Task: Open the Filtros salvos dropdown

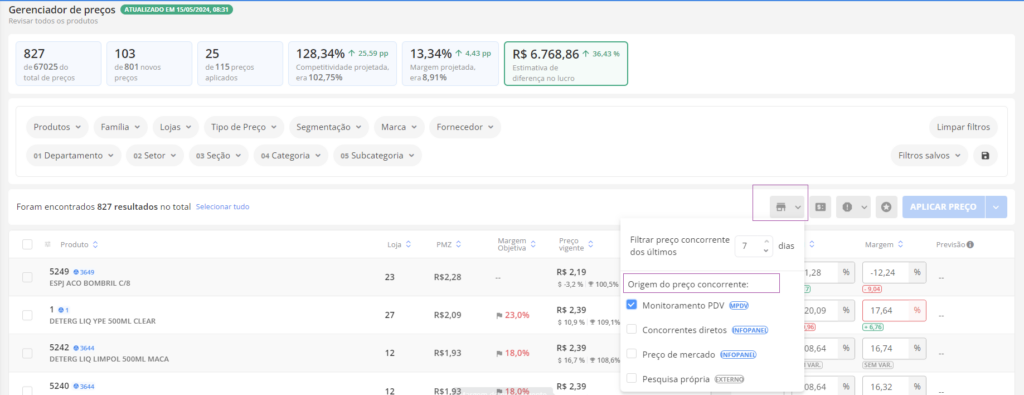Action: (x=929, y=155)
